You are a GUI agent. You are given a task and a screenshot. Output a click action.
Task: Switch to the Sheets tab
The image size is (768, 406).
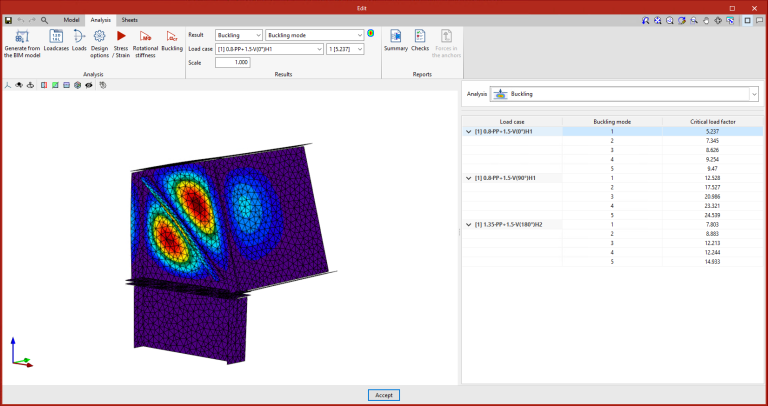click(130, 19)
